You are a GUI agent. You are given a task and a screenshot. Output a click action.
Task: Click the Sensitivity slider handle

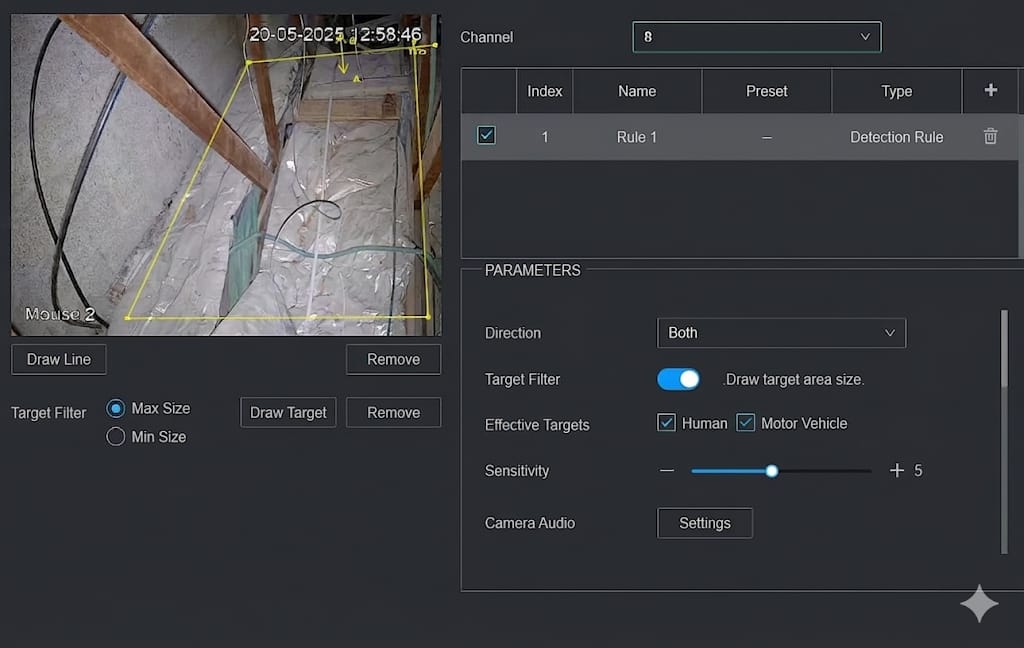(771, 470)
